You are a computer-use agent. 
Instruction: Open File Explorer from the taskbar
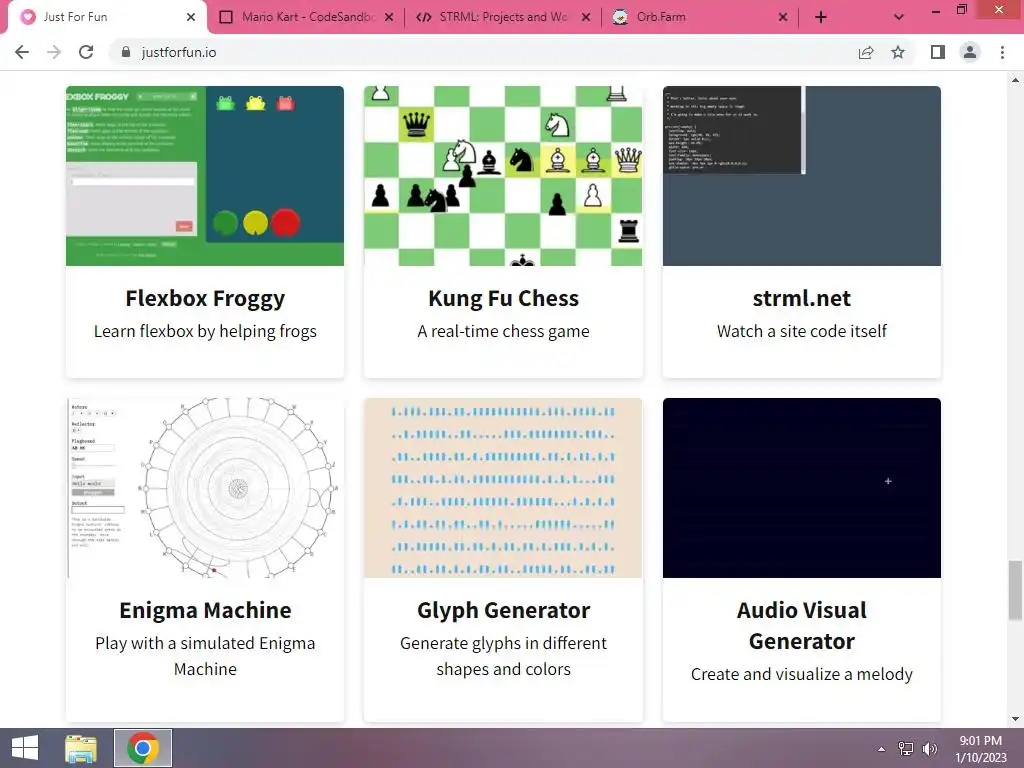[81, 748]
